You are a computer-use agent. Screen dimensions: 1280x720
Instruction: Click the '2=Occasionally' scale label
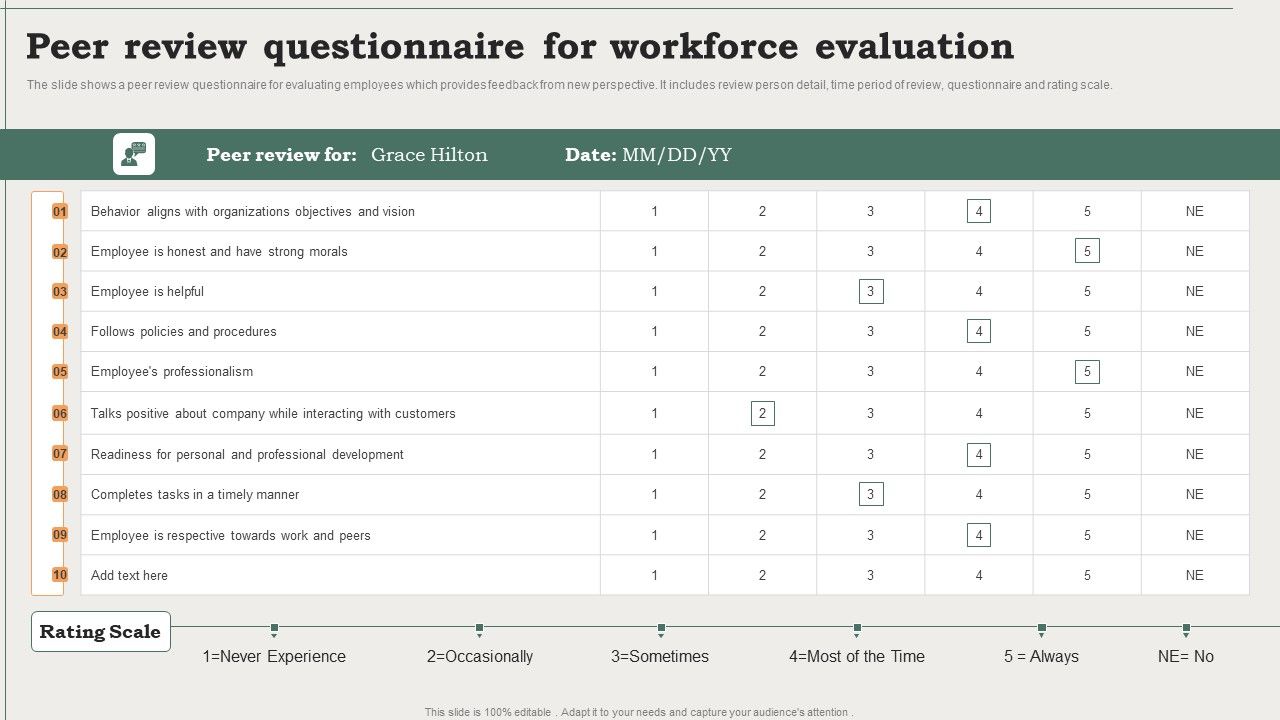(480, 656)
